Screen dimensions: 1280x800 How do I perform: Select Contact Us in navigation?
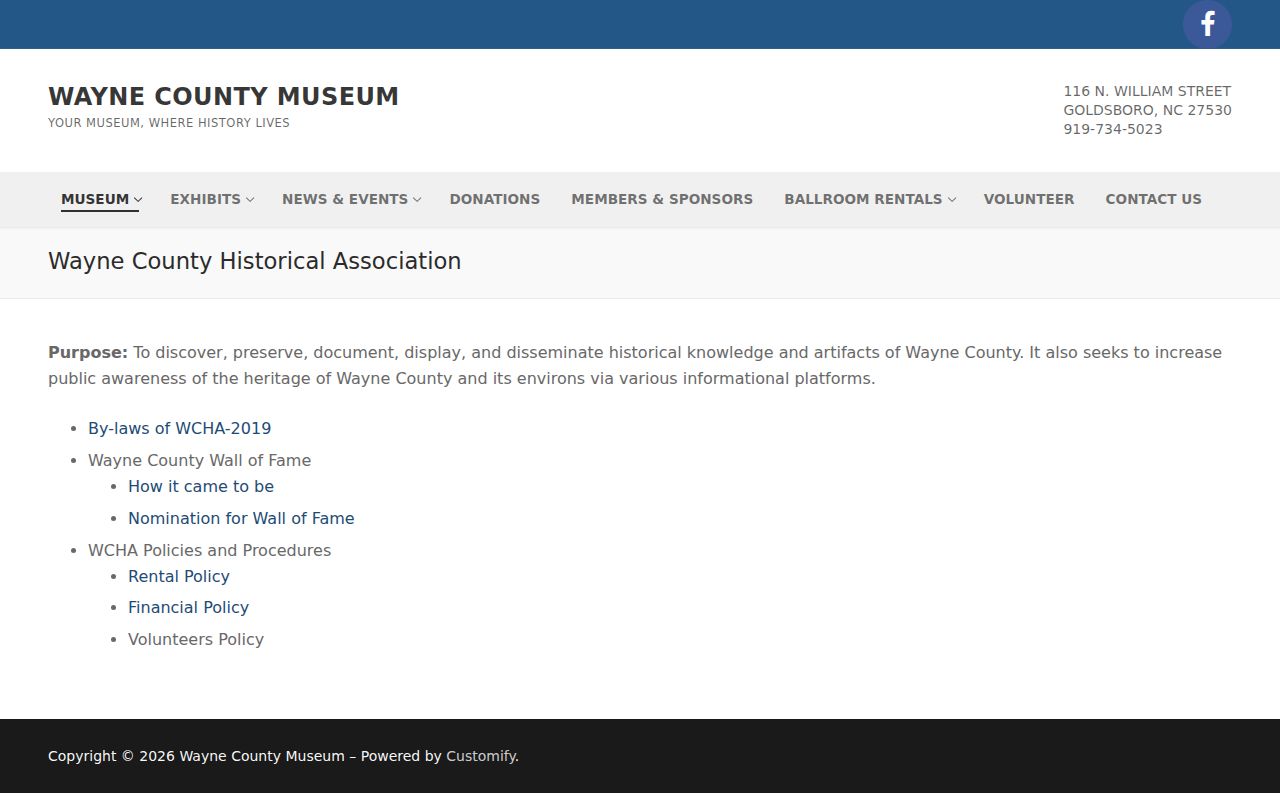1153,199
